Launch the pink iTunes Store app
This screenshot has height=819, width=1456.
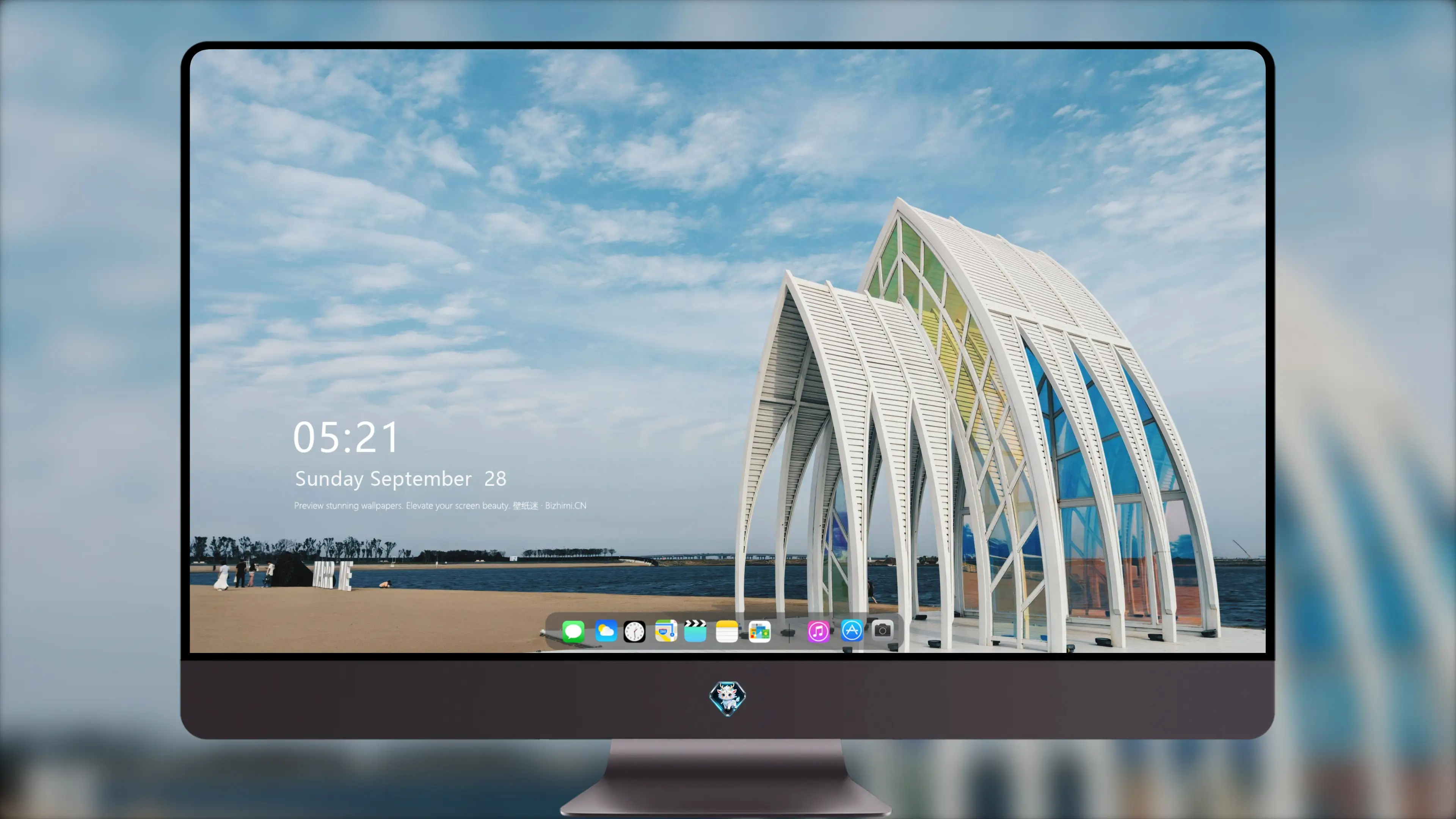click(x=819, y=631)
